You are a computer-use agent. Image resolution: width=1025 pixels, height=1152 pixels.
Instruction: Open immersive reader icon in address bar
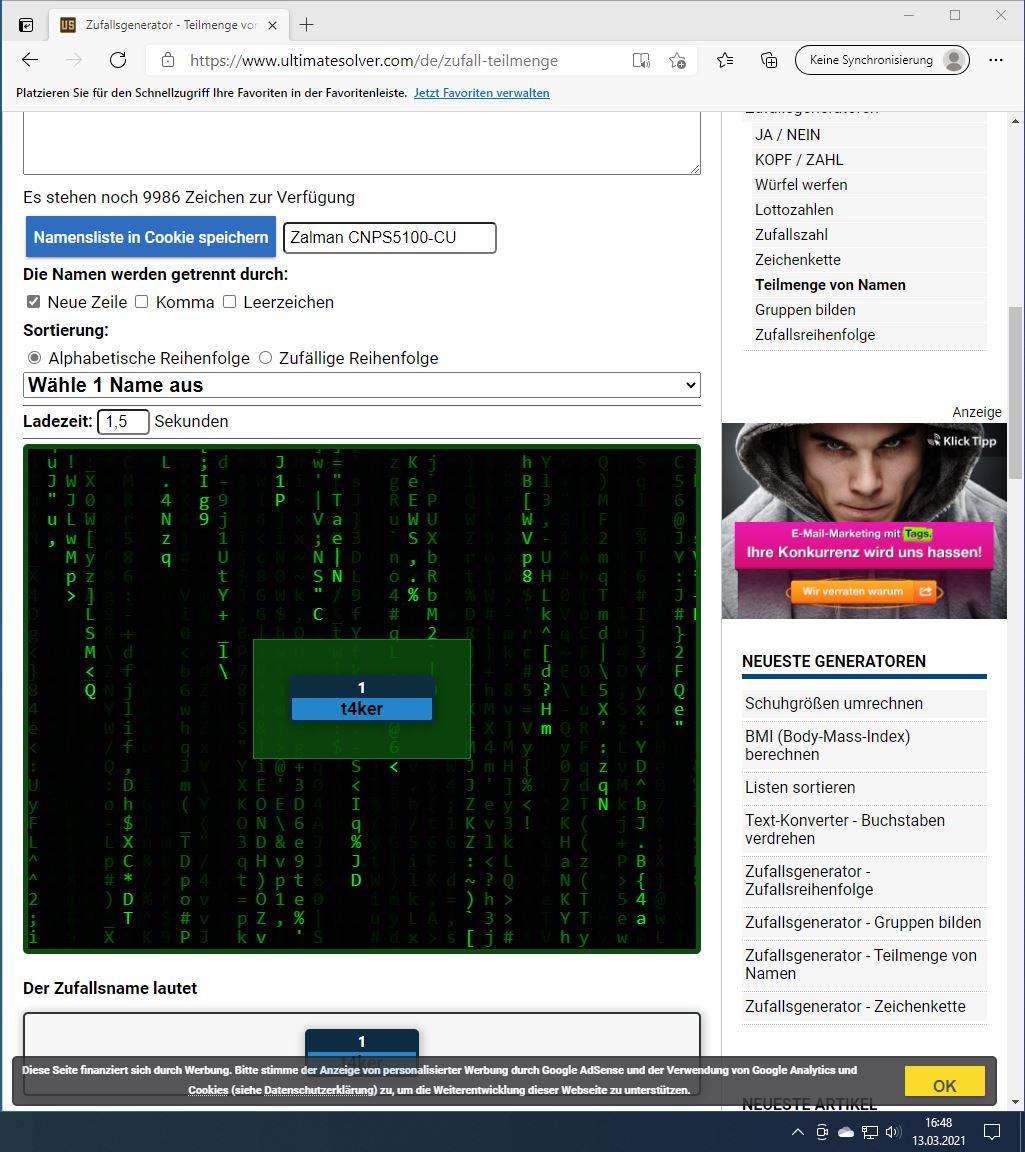[641, 60]
